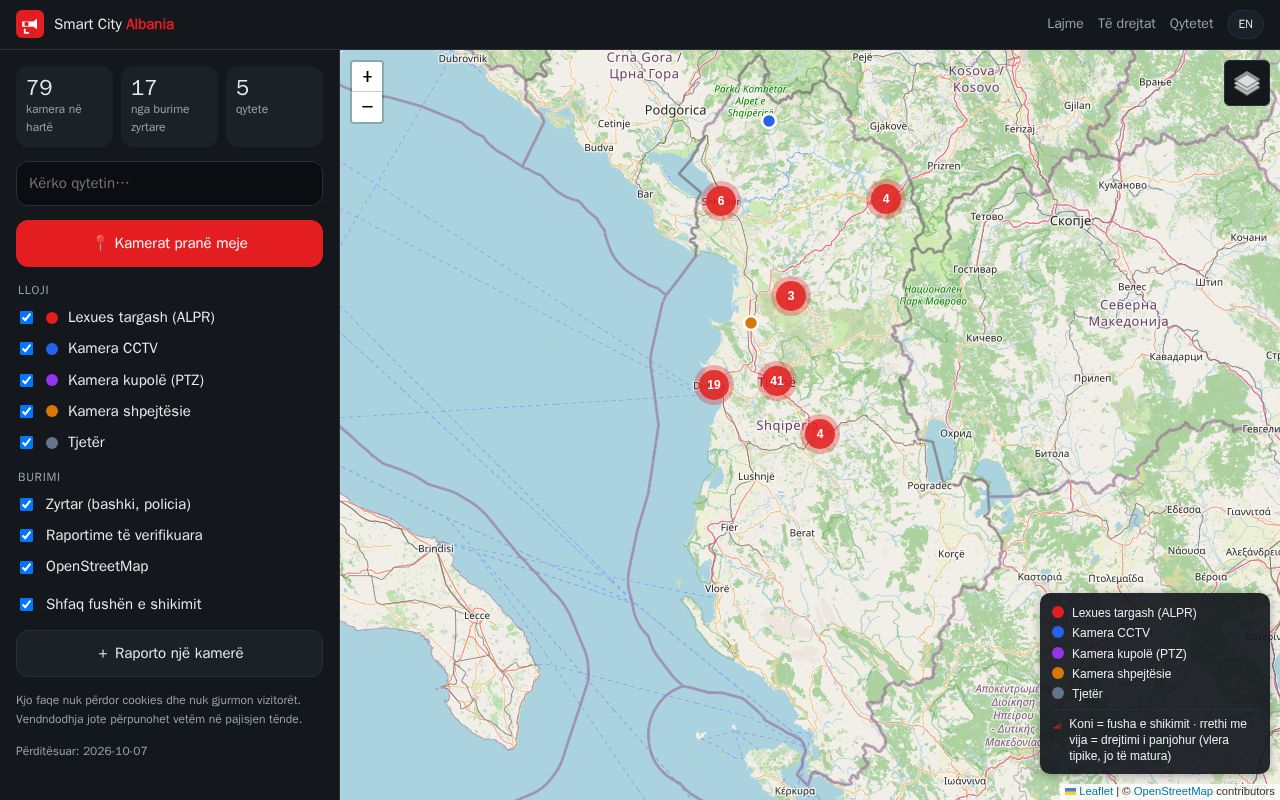Open the OpenStreetMap contributors link
Image resolution: width=1280 pixels, height=800 pixels.
coord(1172,791)
